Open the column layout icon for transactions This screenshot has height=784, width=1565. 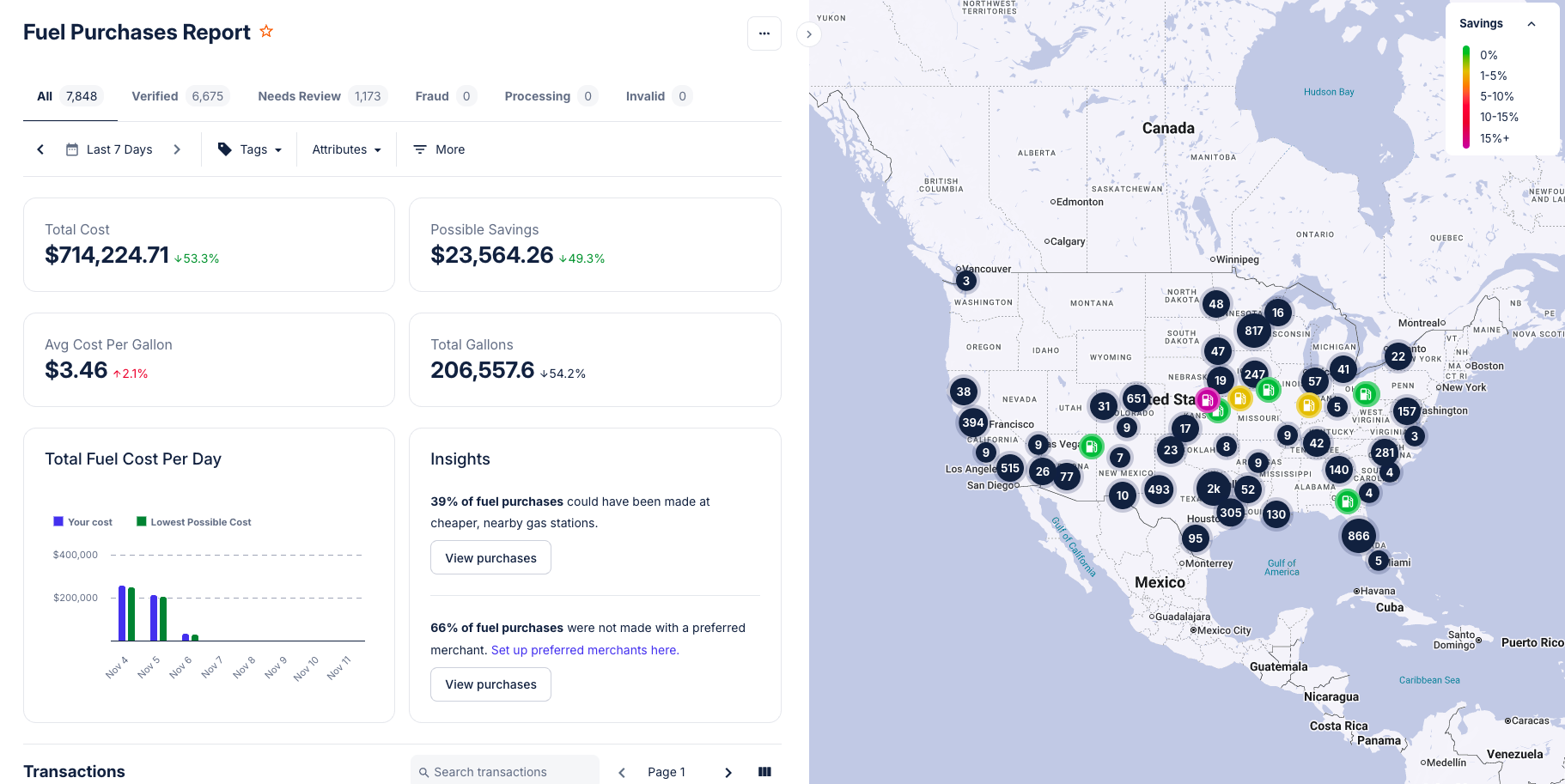click(764, 772)
